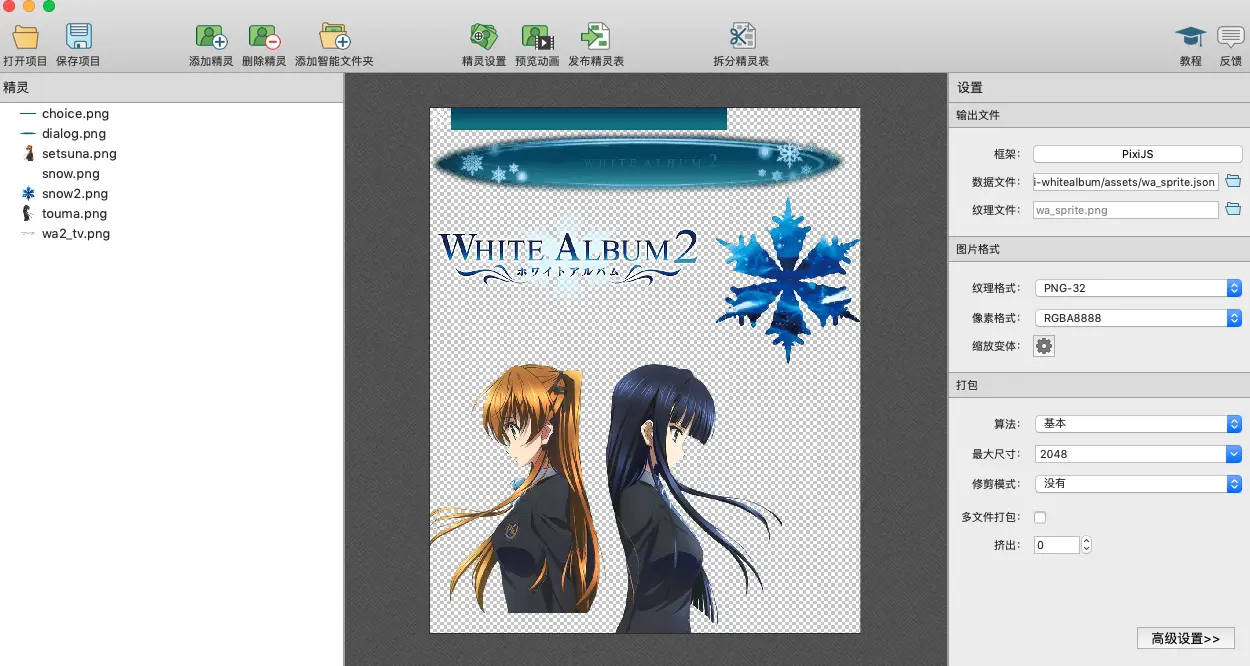1250x666 pixels.
Task: Browse folder for 数据文件 path
Action: coord(1233,181)
